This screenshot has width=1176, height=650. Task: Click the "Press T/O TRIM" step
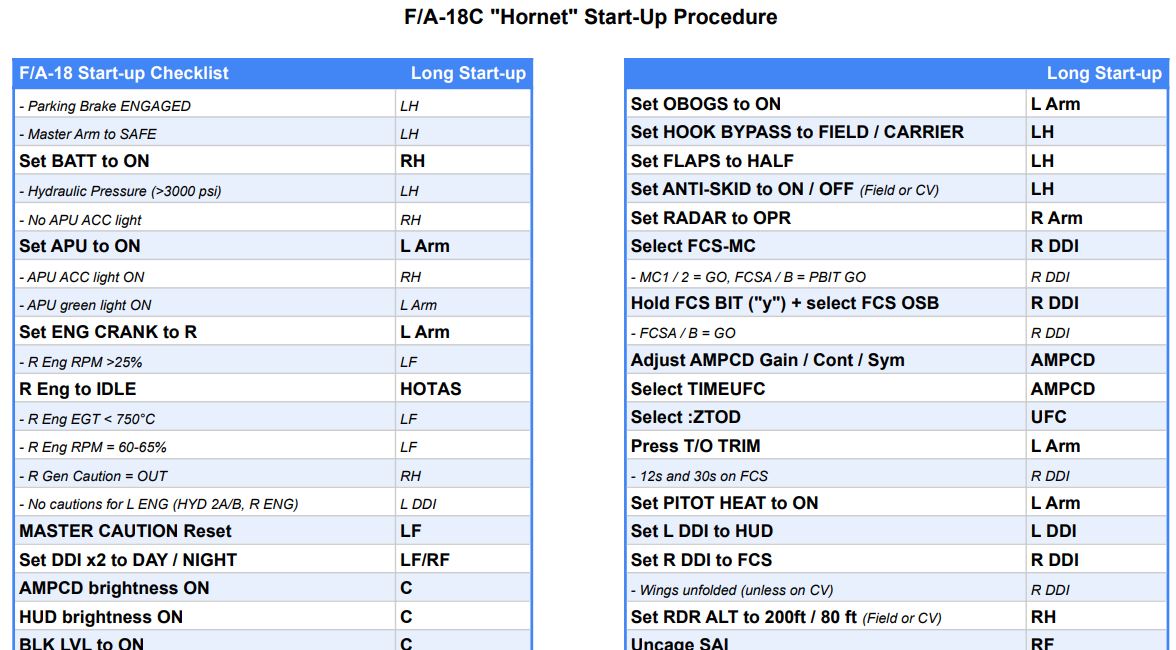[x=695, y=446]
